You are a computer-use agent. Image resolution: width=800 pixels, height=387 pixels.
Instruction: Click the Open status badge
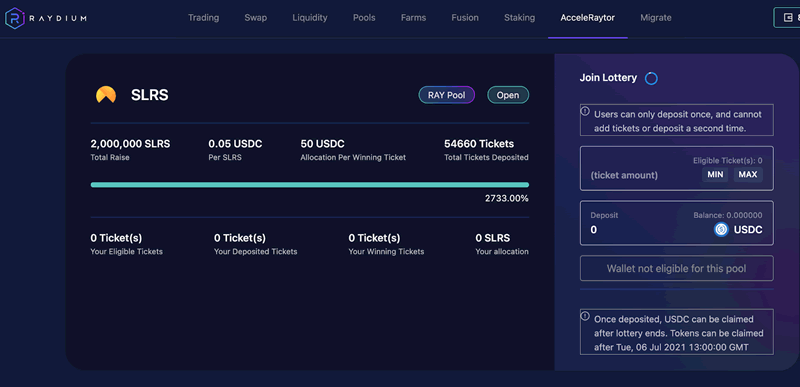point(508,95)
